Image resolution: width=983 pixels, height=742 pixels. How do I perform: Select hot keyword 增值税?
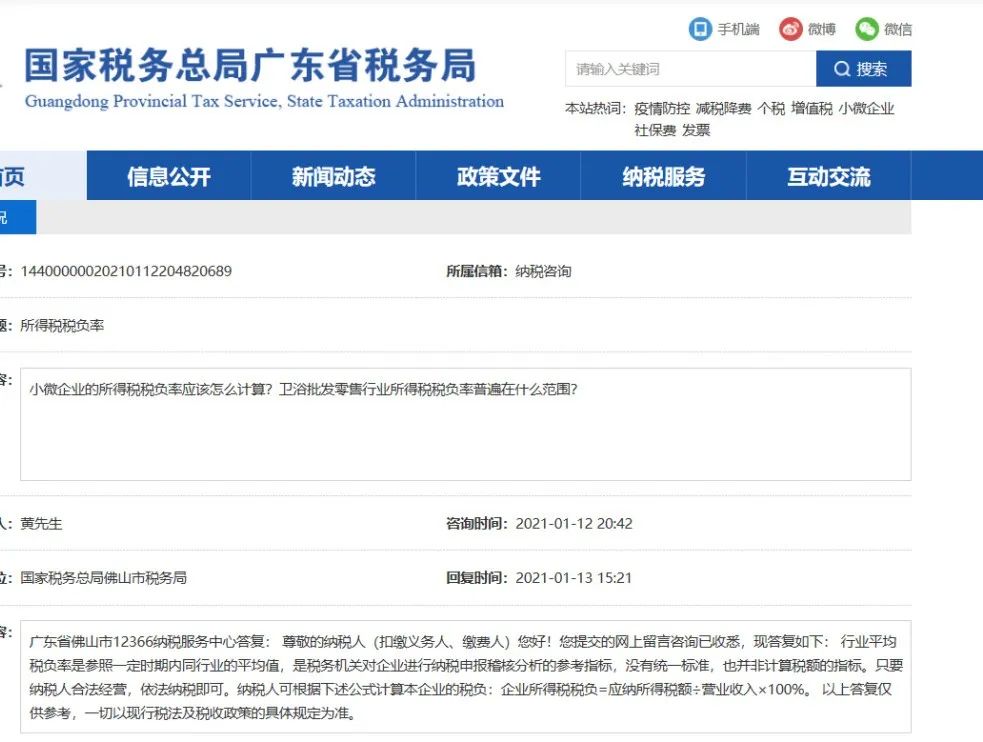tap(811, 108)
